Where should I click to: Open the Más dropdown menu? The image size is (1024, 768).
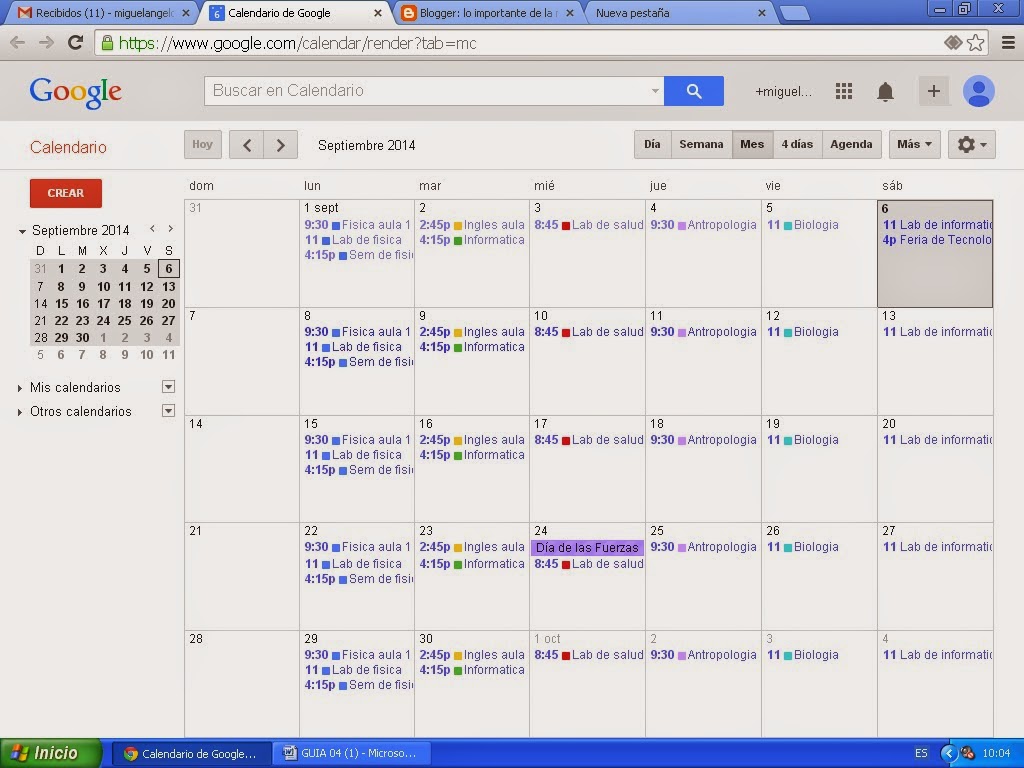coord(914,144)
